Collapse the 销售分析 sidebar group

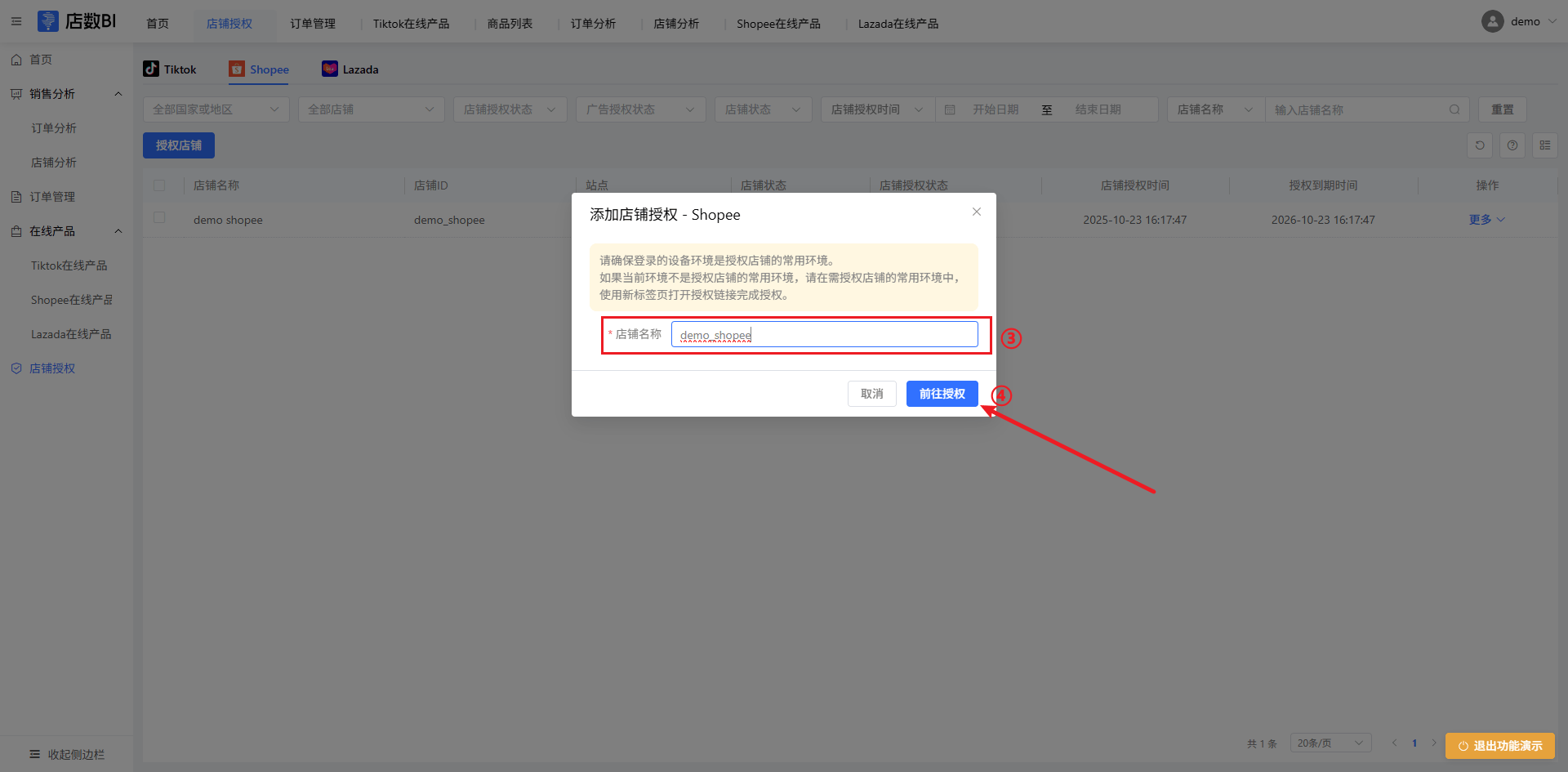(x=118, y=94)
